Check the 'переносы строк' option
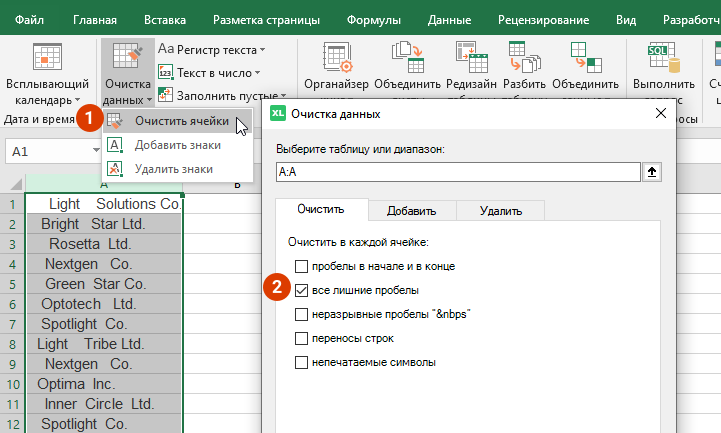Screen dimensions: 721x433 (x=302, y=338)
